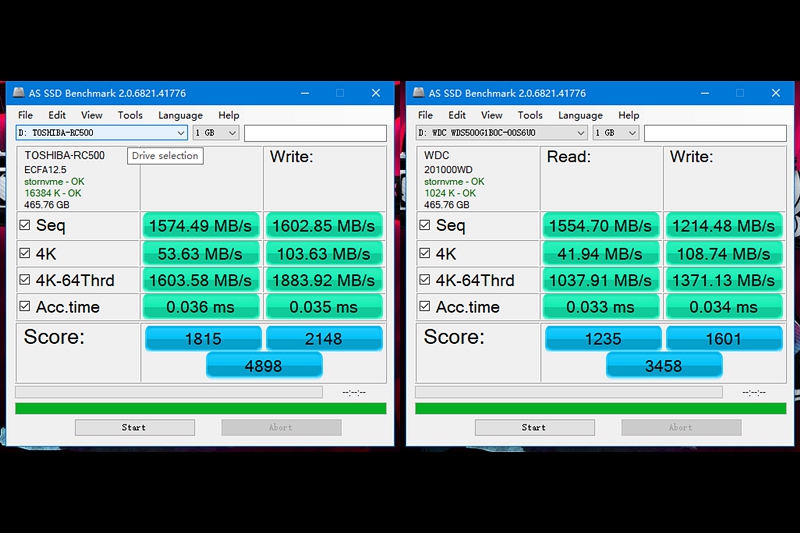This screenshot has height=533, width=800.
Task: Click the 1602.85 MB/s Seq write result
Action: tap(323, 225)
